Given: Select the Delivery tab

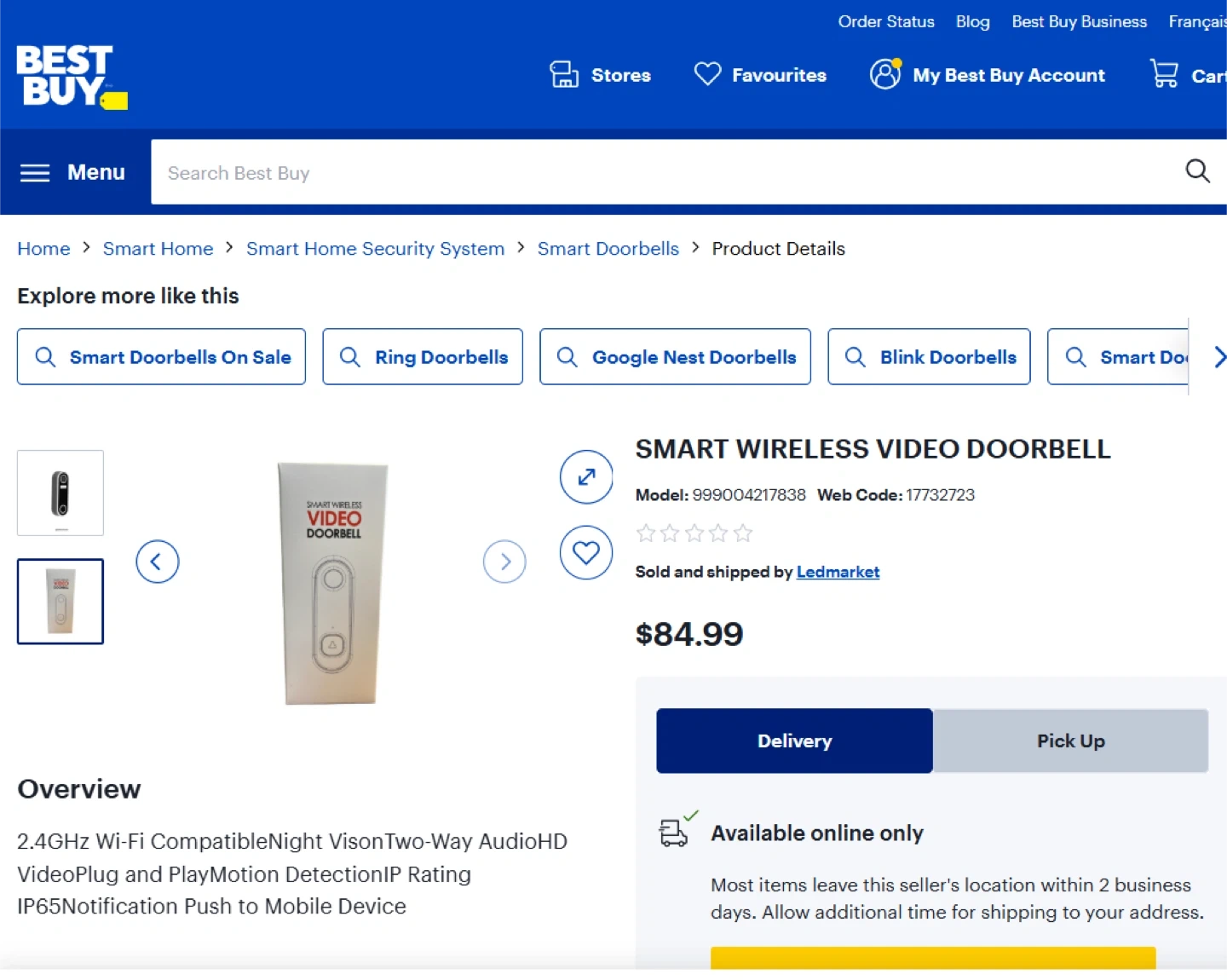Looking at the screenshot, I should (794, 741).
